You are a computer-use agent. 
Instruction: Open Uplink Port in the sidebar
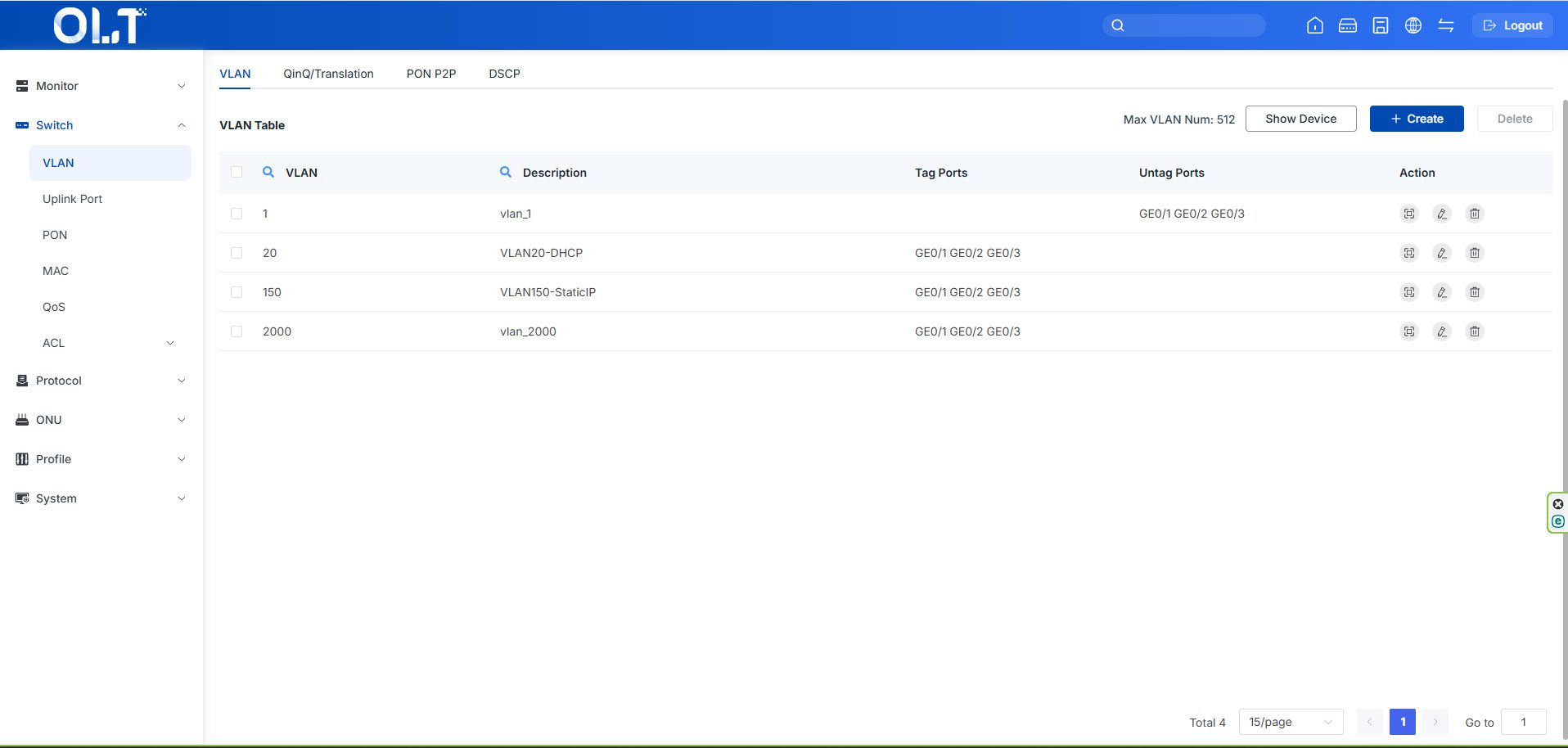110,199
